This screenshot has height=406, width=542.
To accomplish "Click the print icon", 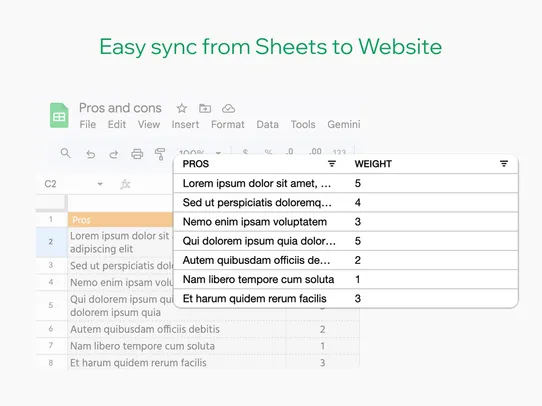I will point(137,154).
